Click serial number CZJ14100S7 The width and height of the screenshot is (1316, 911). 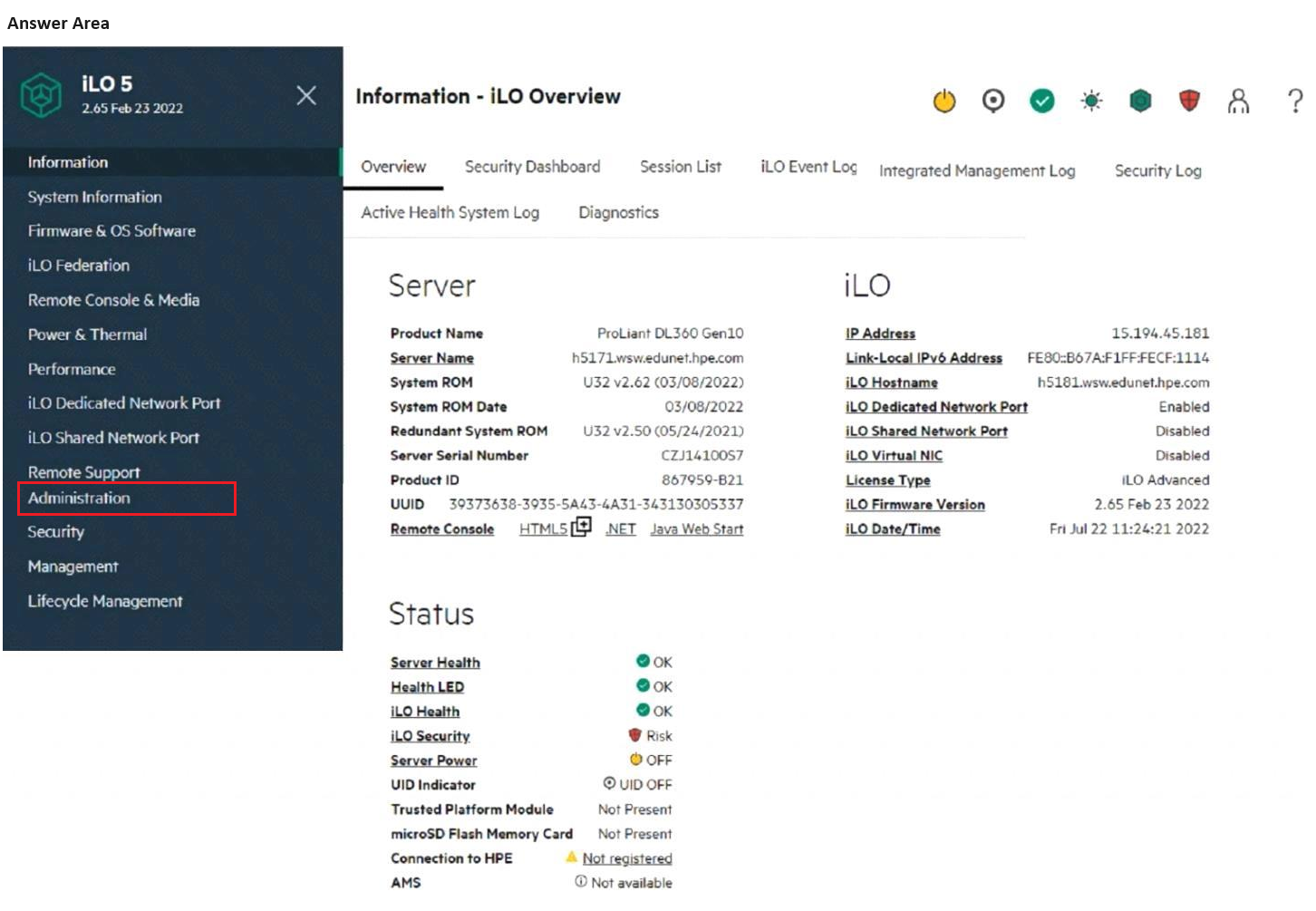pyautogui.click(x=702, y=456)
